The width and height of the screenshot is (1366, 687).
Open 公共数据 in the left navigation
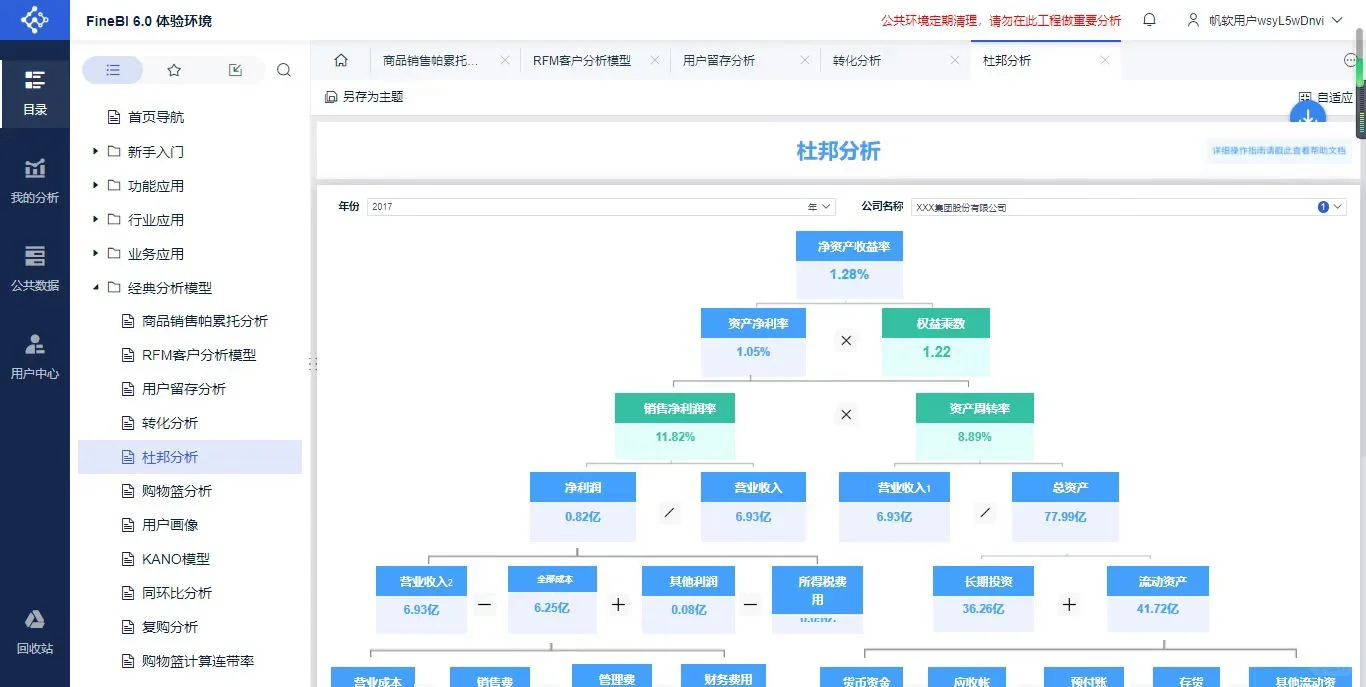tap(35, 269)
